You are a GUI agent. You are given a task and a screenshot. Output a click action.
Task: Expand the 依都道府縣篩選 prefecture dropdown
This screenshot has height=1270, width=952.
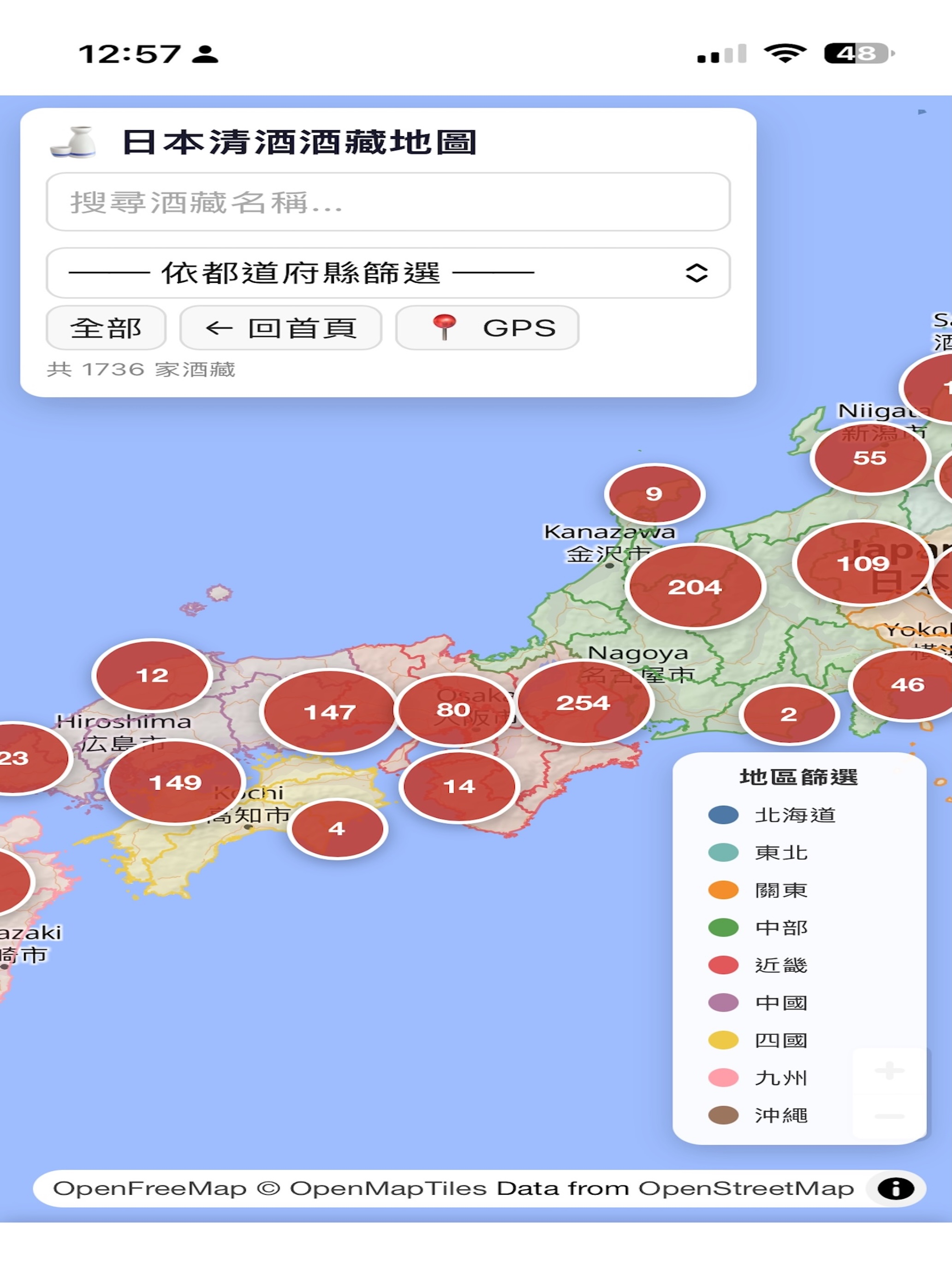pos(388,273)
